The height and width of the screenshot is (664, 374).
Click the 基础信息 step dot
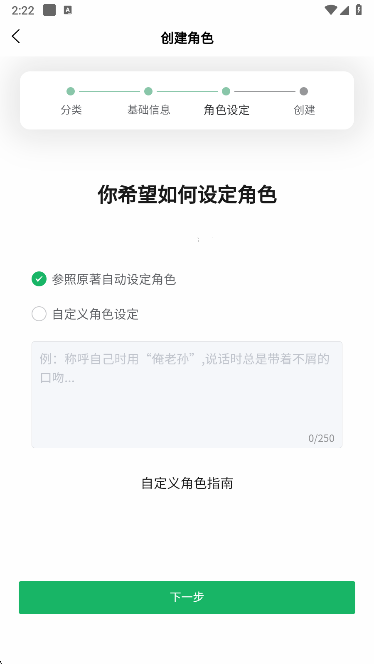148,91
